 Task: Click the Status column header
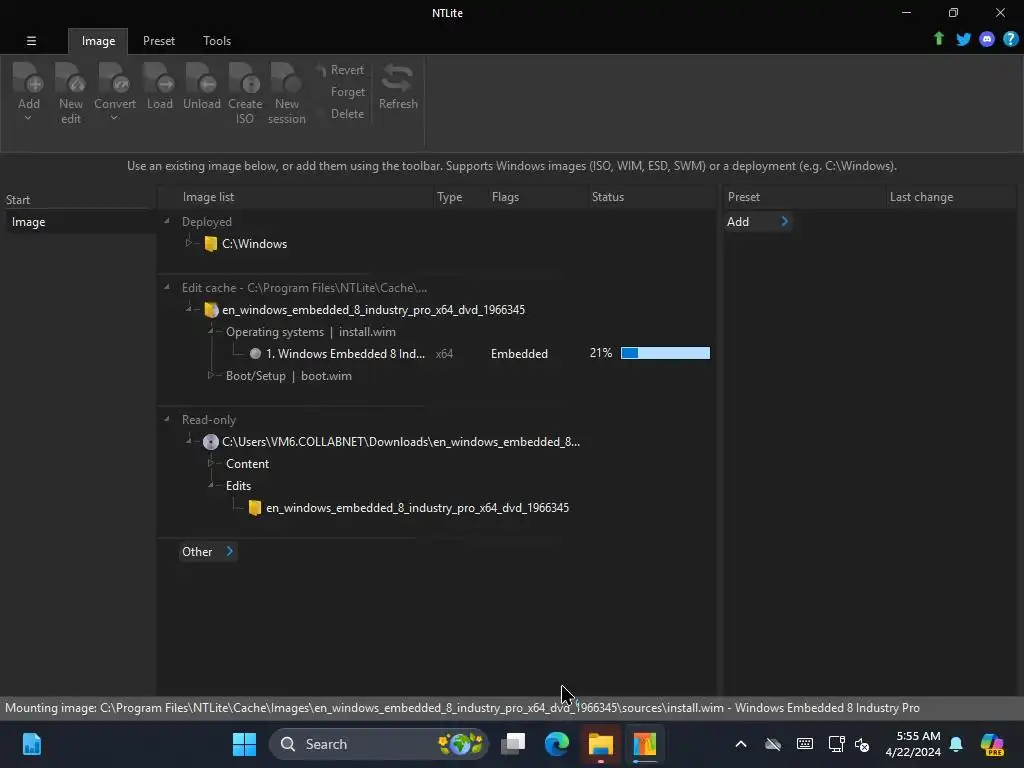point(607,197)
